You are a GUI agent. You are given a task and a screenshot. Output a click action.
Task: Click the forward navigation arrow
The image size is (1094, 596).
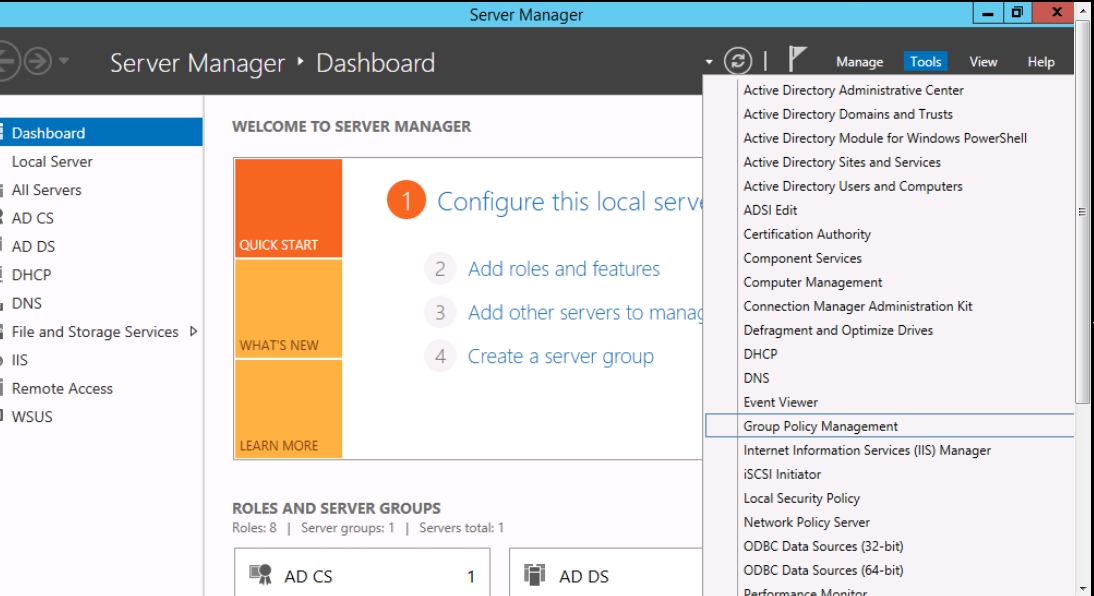[38, 61]
